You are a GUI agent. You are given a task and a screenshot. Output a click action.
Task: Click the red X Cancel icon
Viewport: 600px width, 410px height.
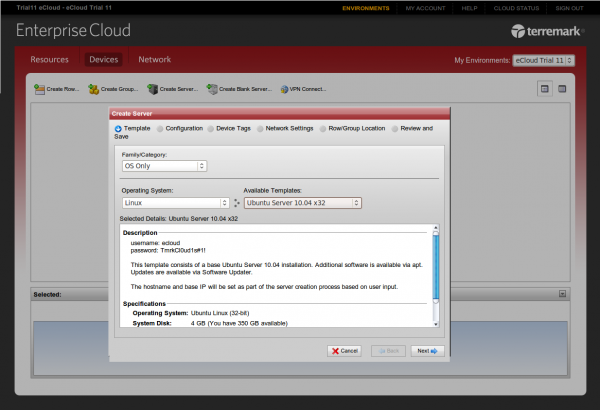[335, 351]
